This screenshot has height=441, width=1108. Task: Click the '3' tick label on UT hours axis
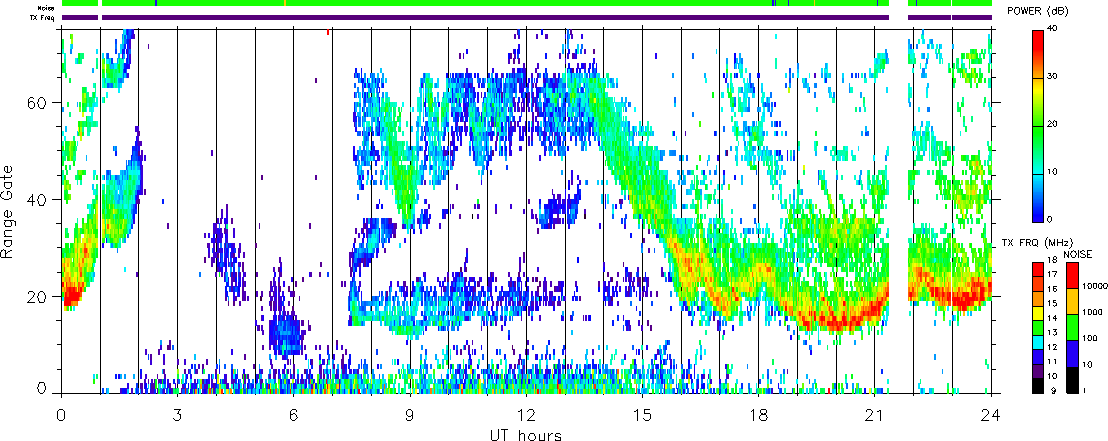click(177, 414)
